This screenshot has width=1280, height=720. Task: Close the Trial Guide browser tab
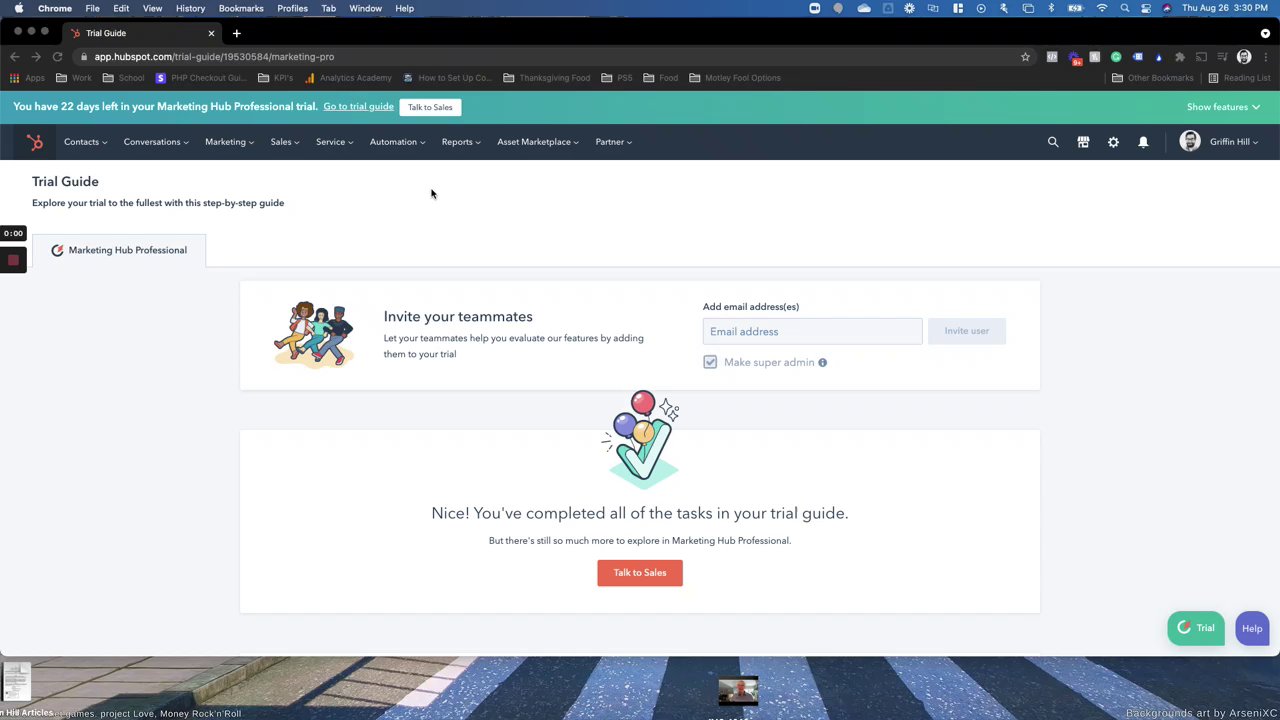tap(211, 33)
